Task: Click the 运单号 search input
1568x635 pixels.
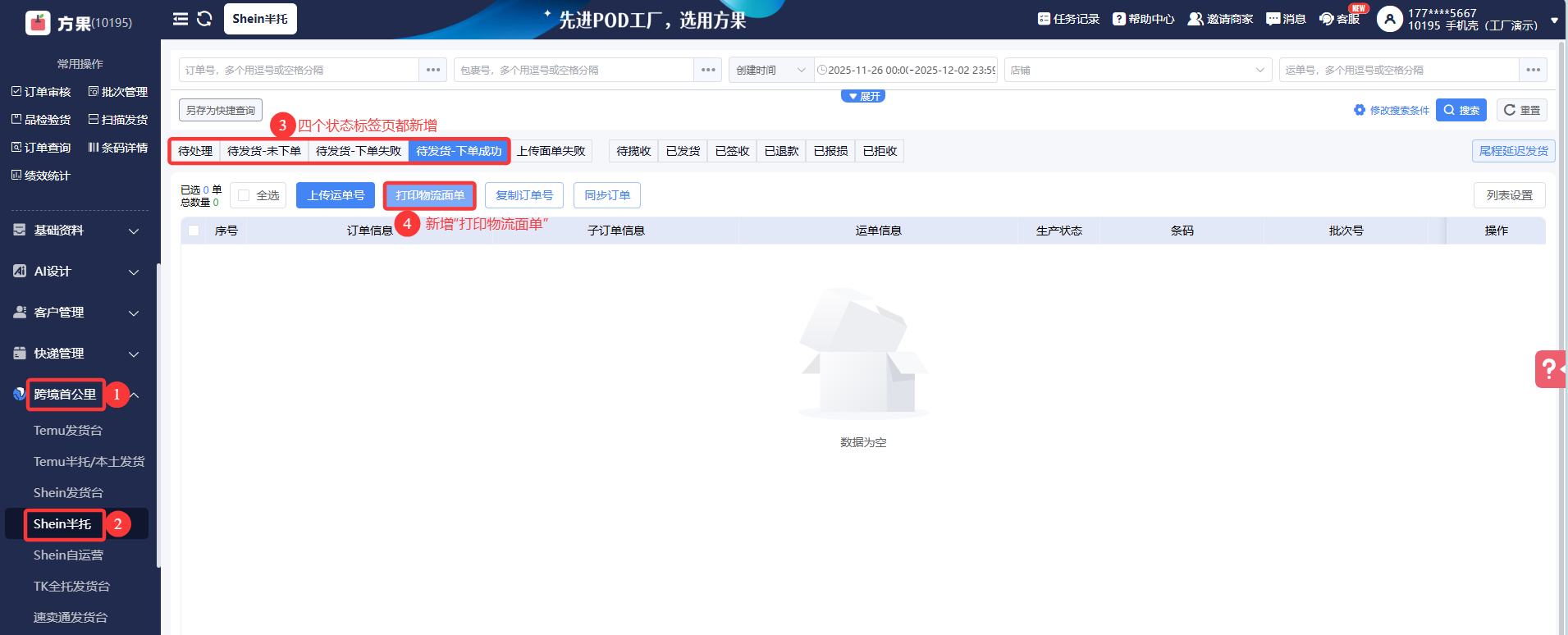Action: (1399, 70)
